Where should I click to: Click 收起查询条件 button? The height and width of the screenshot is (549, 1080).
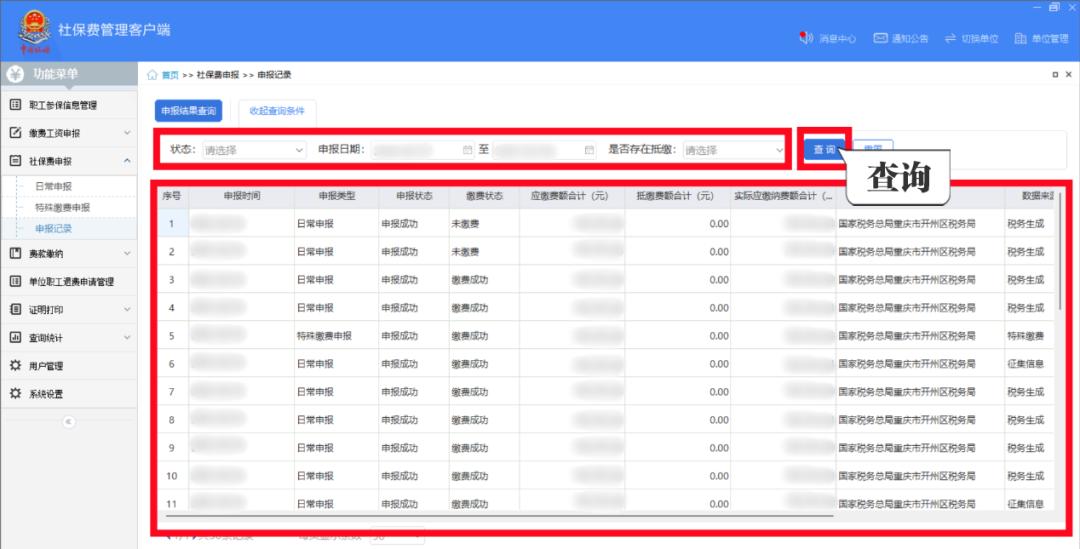point(277,111)
